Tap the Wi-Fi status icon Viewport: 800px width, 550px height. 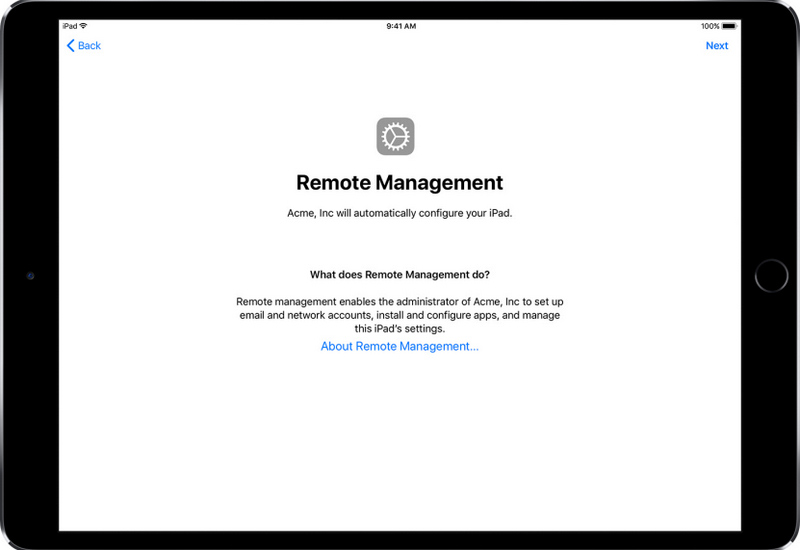click(83, 26)
